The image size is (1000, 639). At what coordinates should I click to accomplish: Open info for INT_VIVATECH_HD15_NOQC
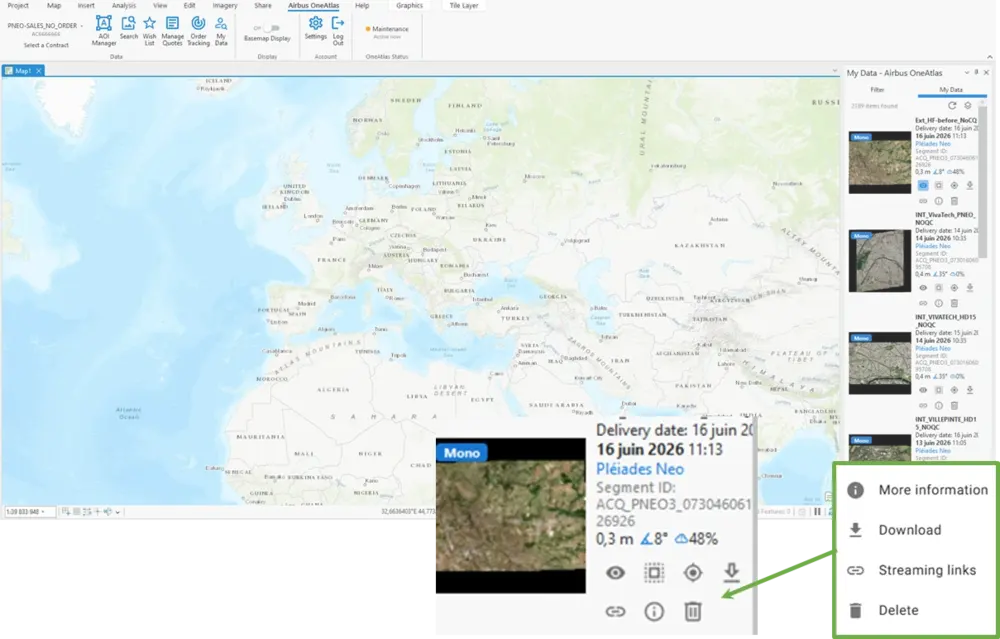pos(939,406)
